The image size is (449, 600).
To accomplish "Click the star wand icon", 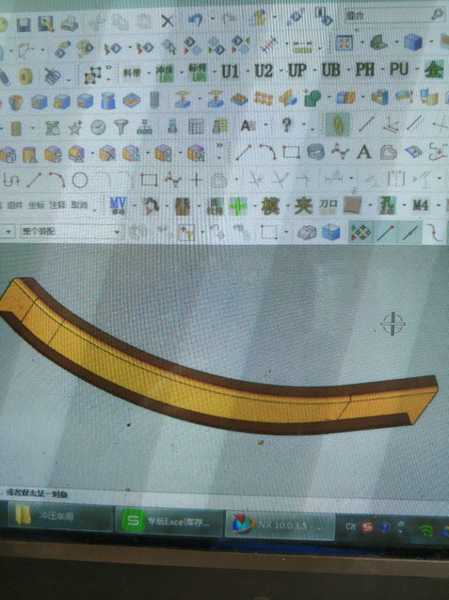I will 75,128.
